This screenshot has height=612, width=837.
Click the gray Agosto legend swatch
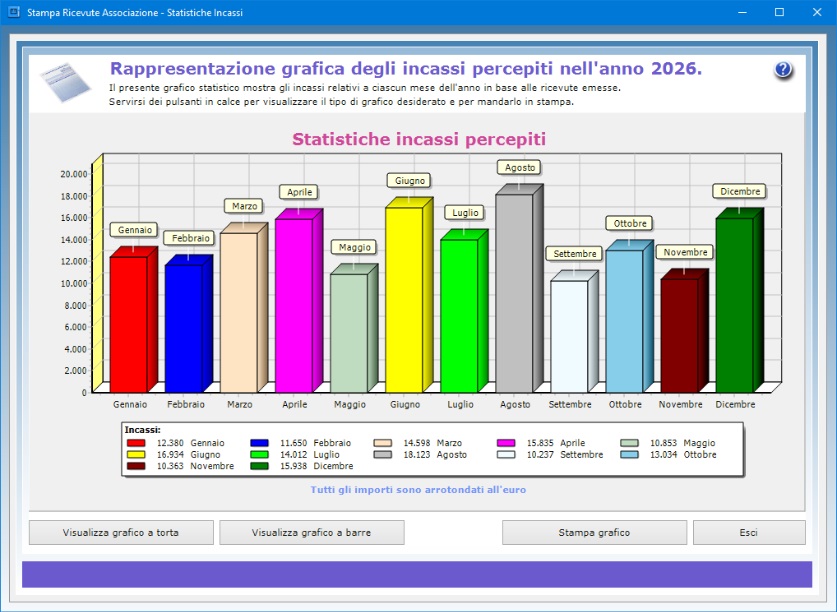(383, 454)
